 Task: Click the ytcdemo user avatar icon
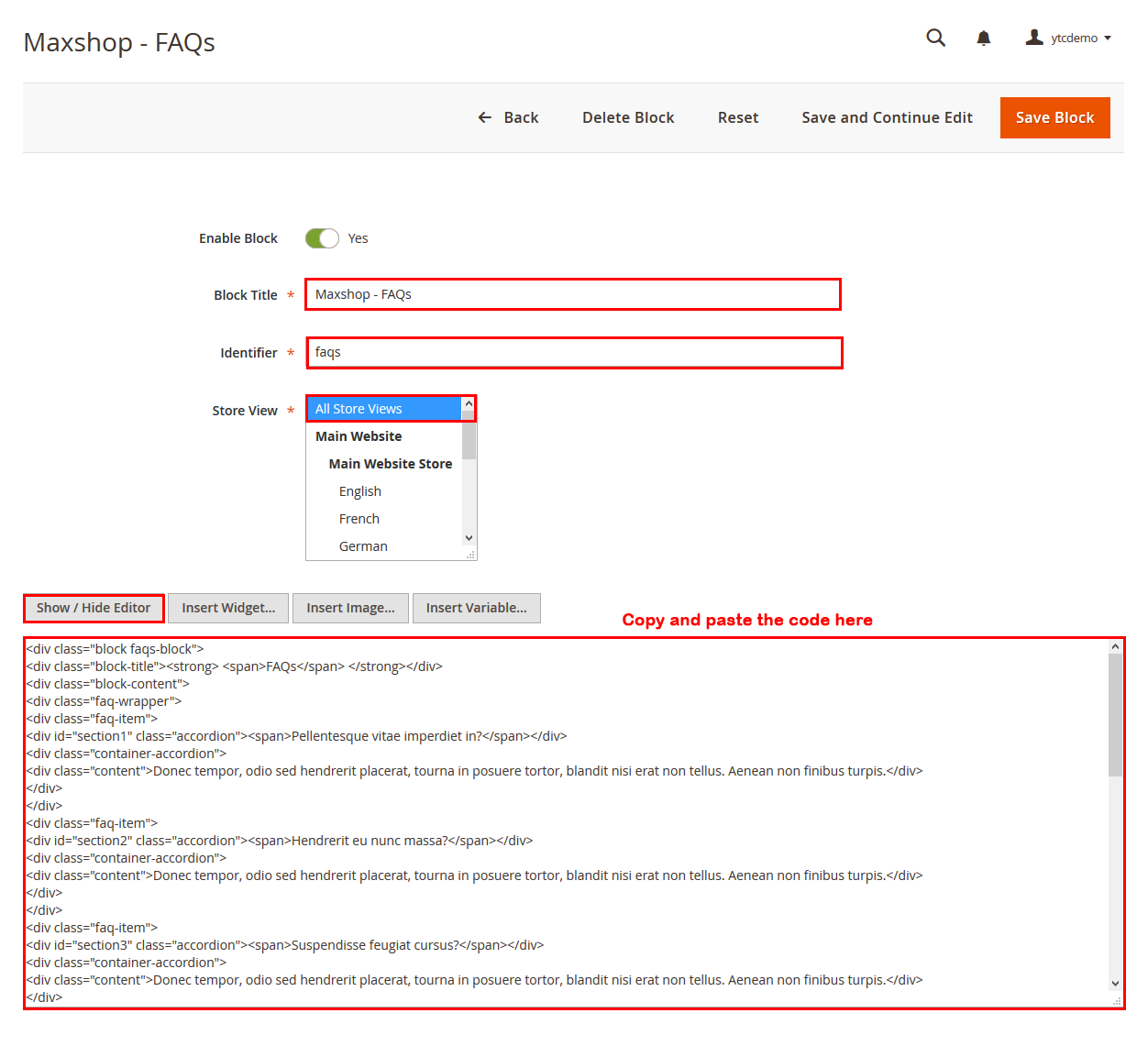(1034, 38)
